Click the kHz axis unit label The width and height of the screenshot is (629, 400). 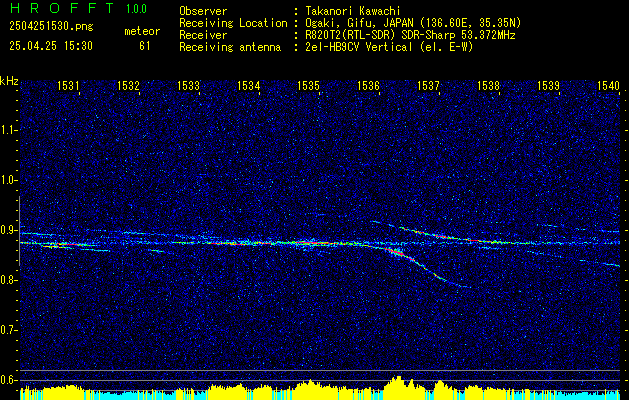pyautogui.click(x=9, y=81)
